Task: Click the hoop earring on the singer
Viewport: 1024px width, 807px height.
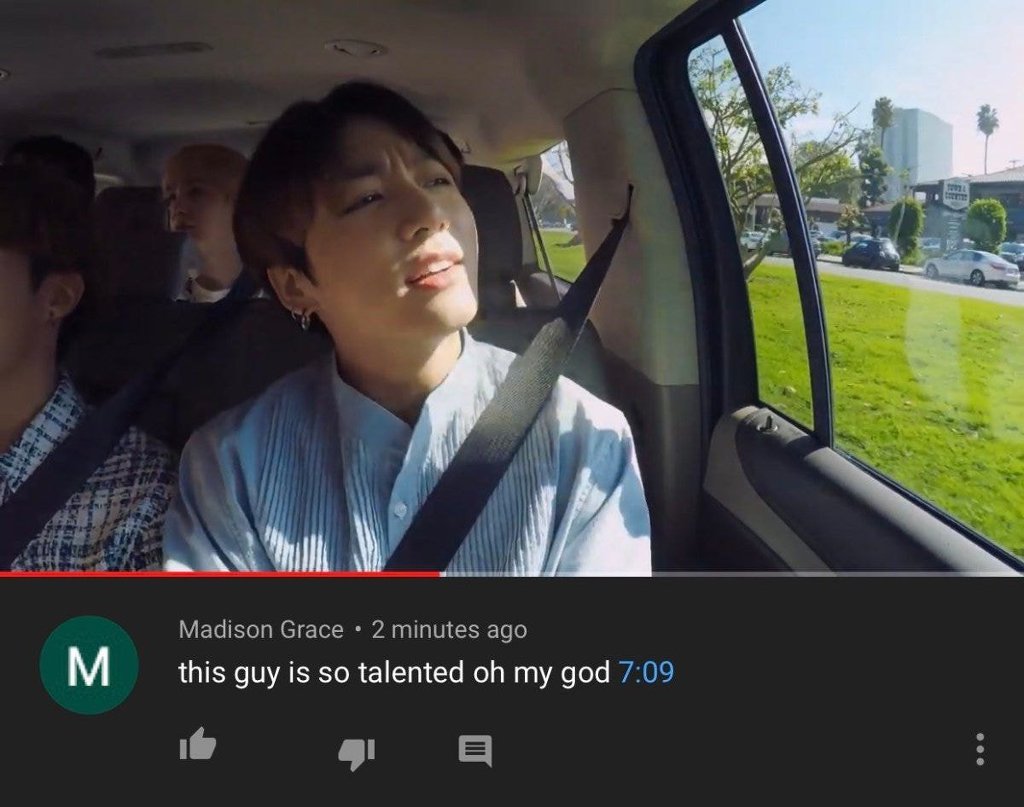Action: [301, 319]
